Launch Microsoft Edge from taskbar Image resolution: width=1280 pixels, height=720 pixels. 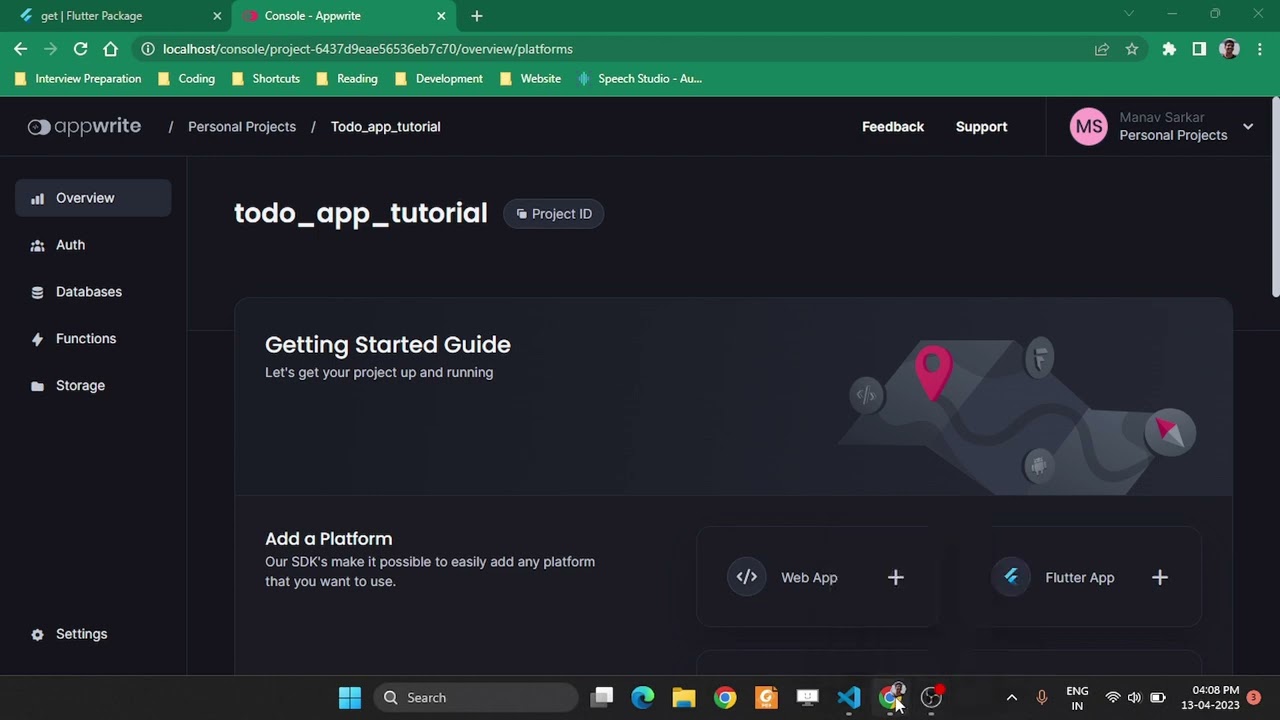[643, 698]
